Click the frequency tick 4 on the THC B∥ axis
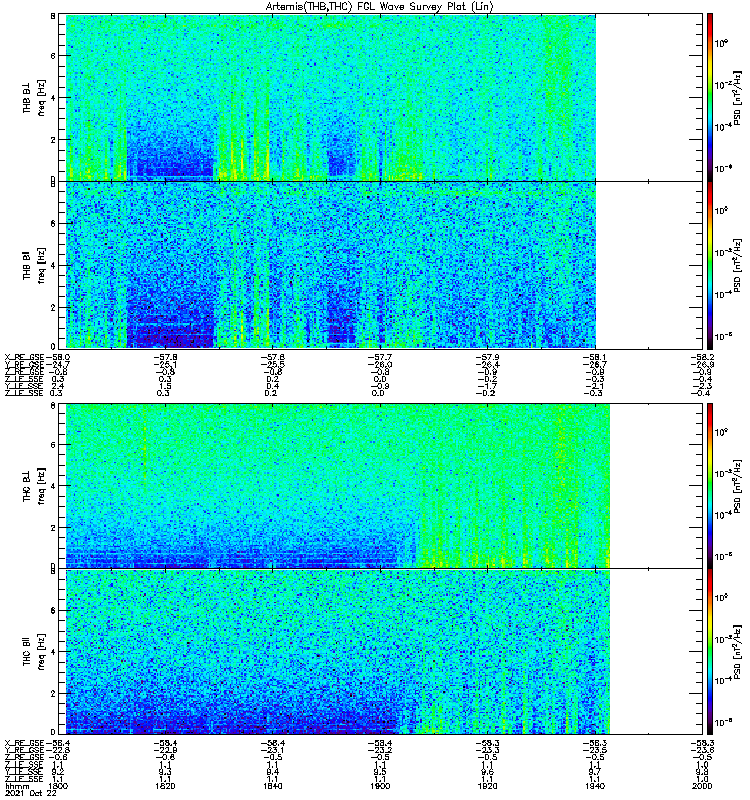 (x=53, y=652)
